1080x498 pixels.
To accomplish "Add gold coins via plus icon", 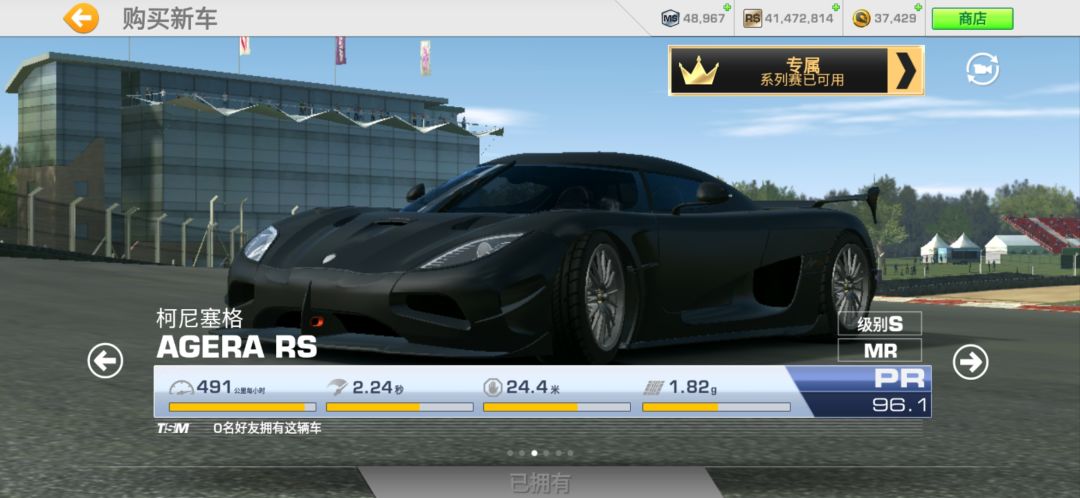I will tap(920, 8).
